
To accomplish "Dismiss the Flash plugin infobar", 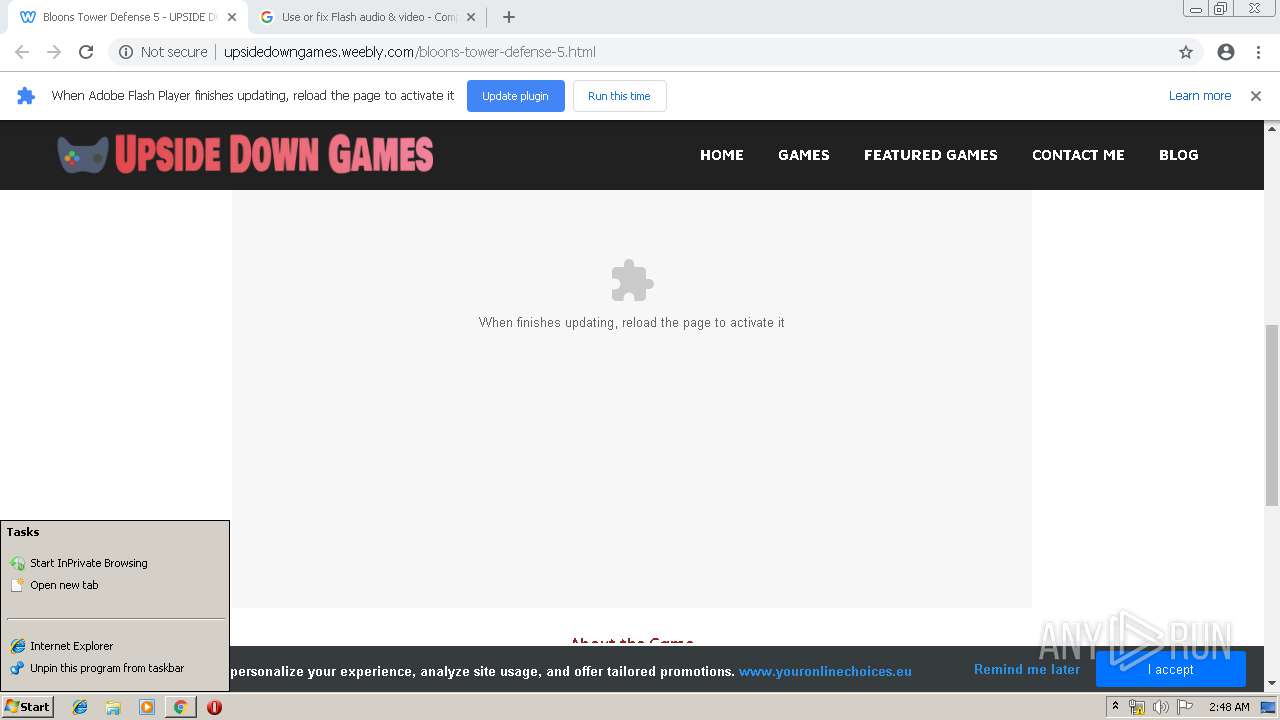I will click(1256, 96).
